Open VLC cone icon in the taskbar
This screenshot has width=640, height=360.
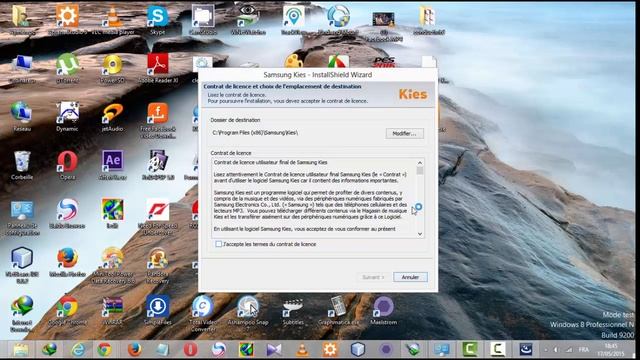[x=302, y=349]
